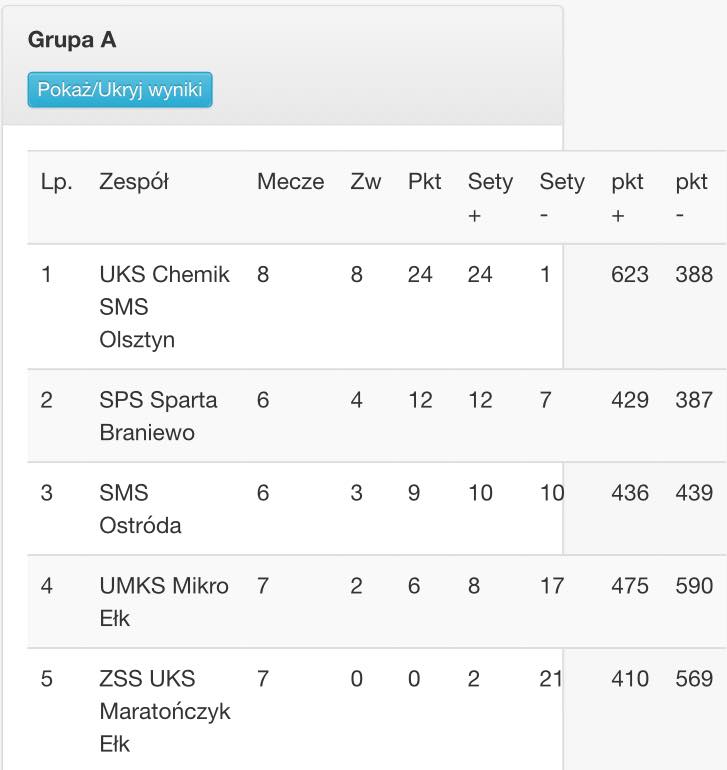Click the Lp. column header
The width and height of the screenshot is (727, 770).
[56, 182]
